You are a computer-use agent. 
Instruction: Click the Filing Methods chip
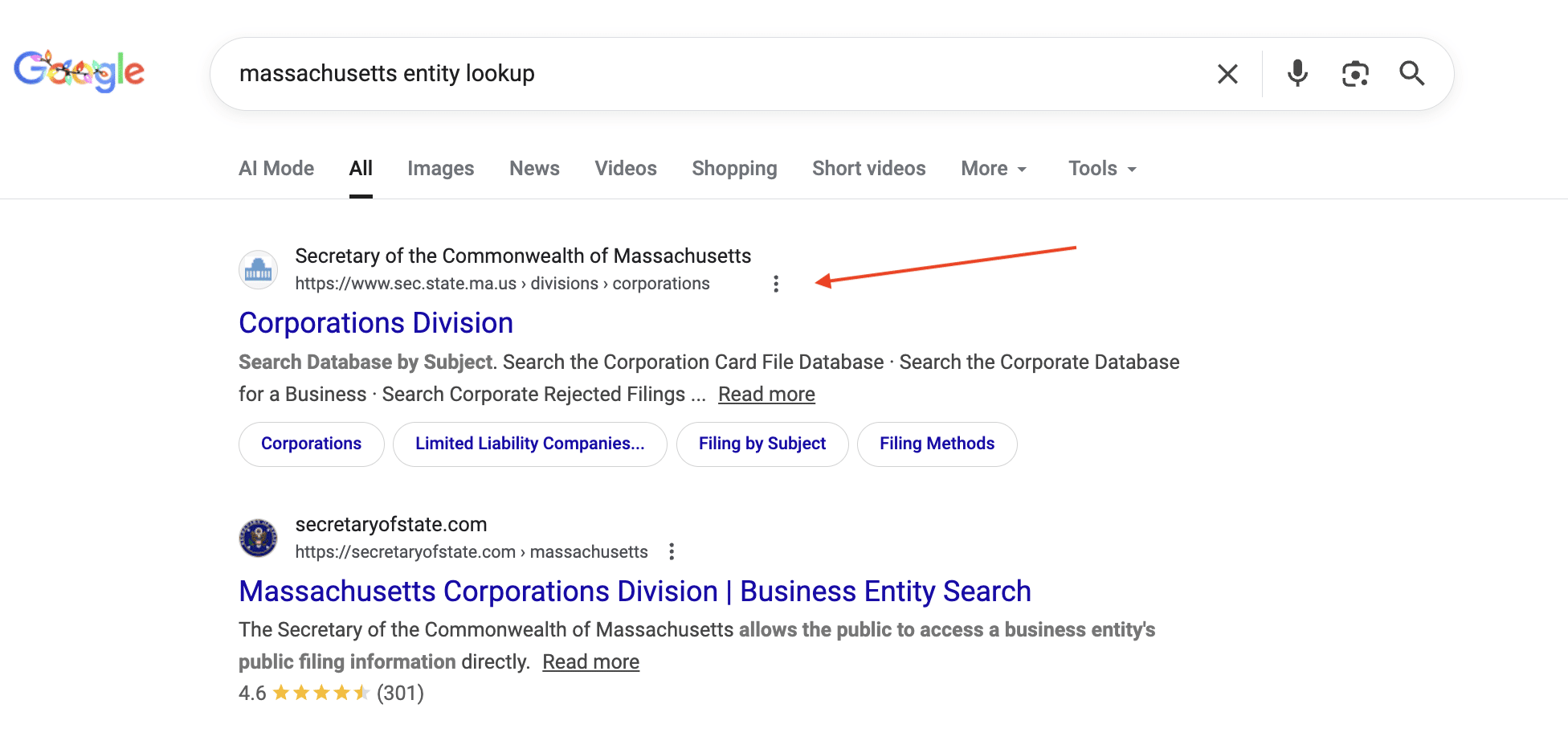pyautogui.click(x=937, y=444)
